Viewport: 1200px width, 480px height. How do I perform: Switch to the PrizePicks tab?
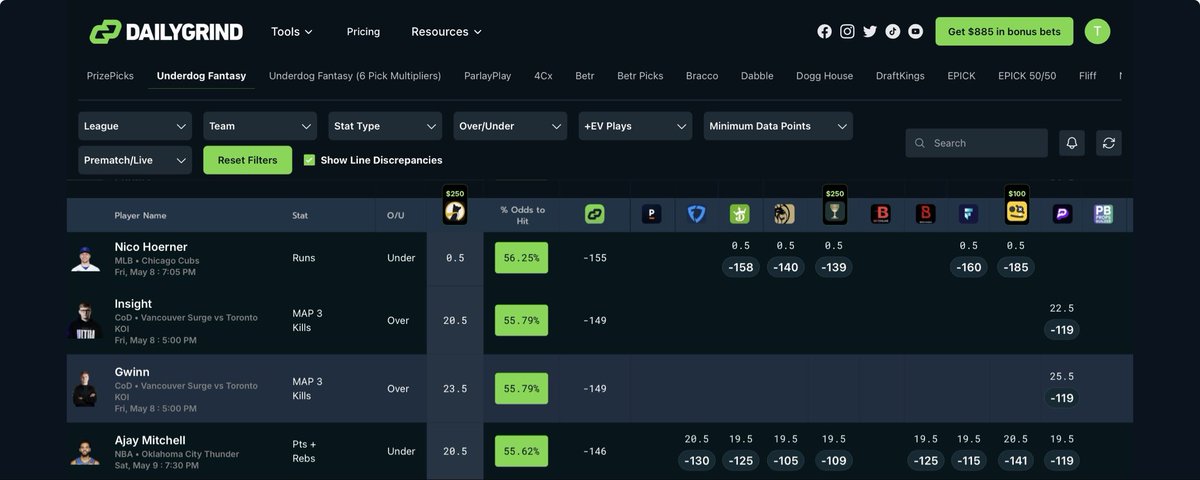coord(111,75)
